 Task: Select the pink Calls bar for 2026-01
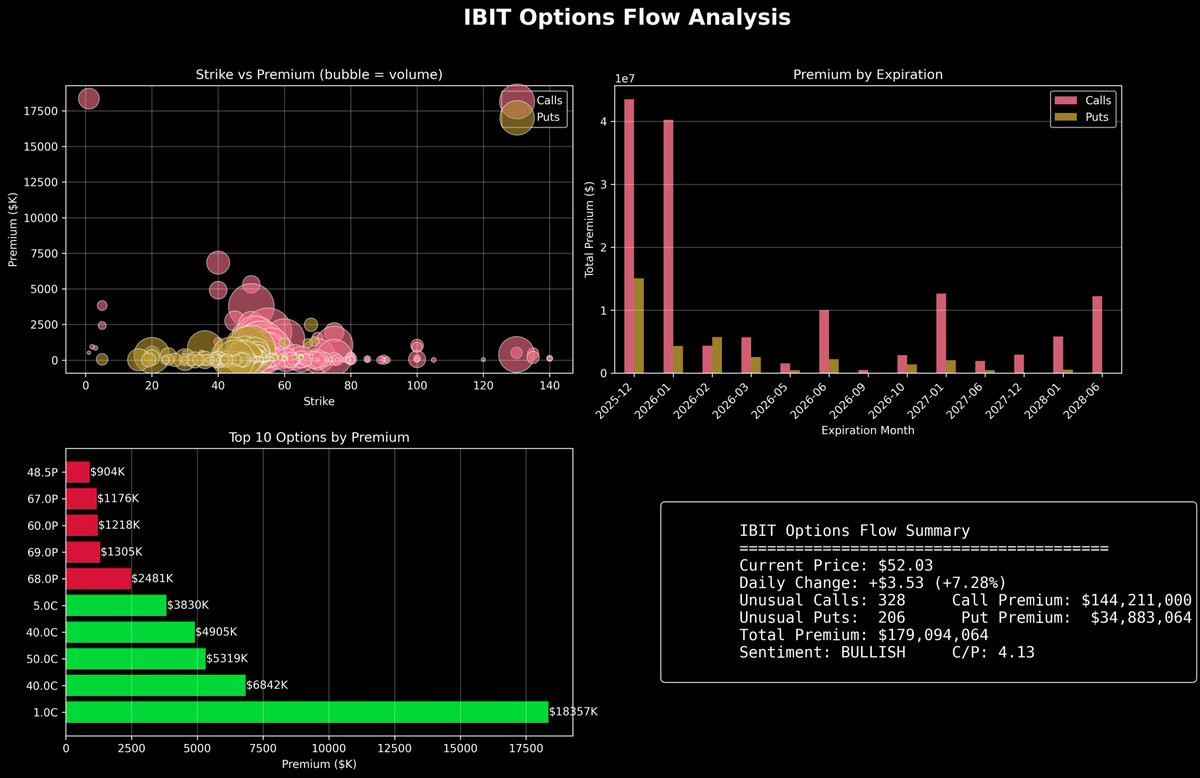click(668, 246)
